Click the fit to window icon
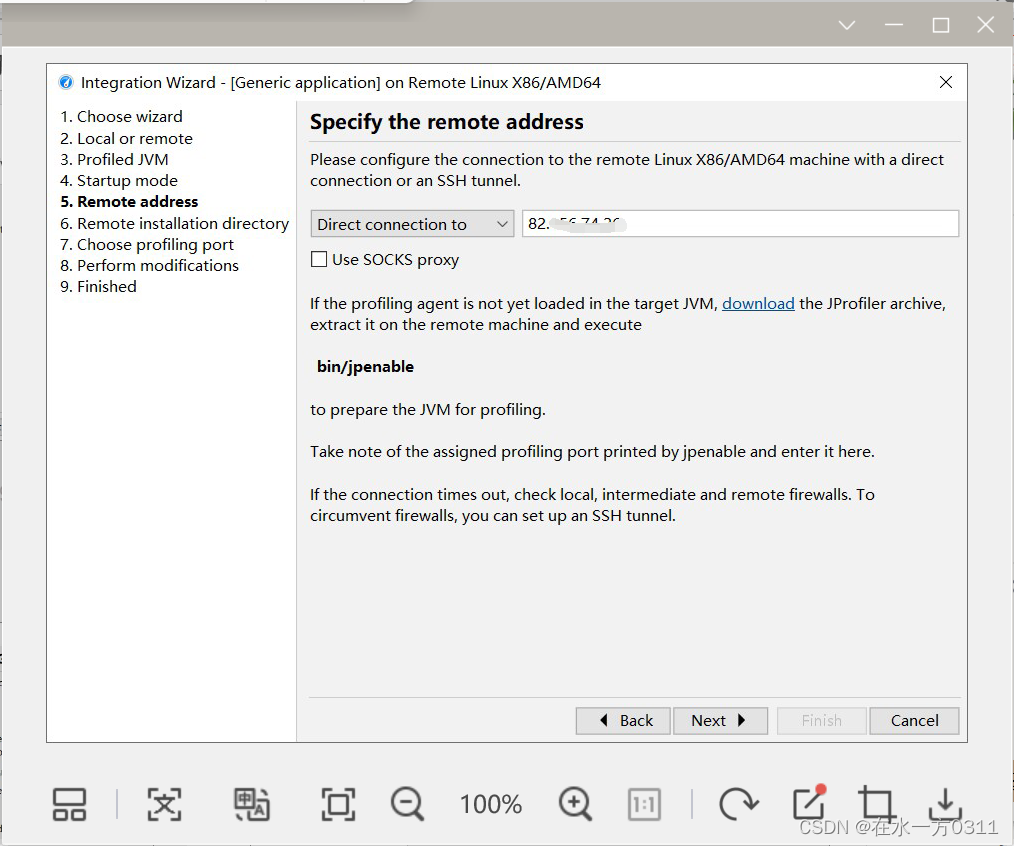 click(x=338, y=805)
